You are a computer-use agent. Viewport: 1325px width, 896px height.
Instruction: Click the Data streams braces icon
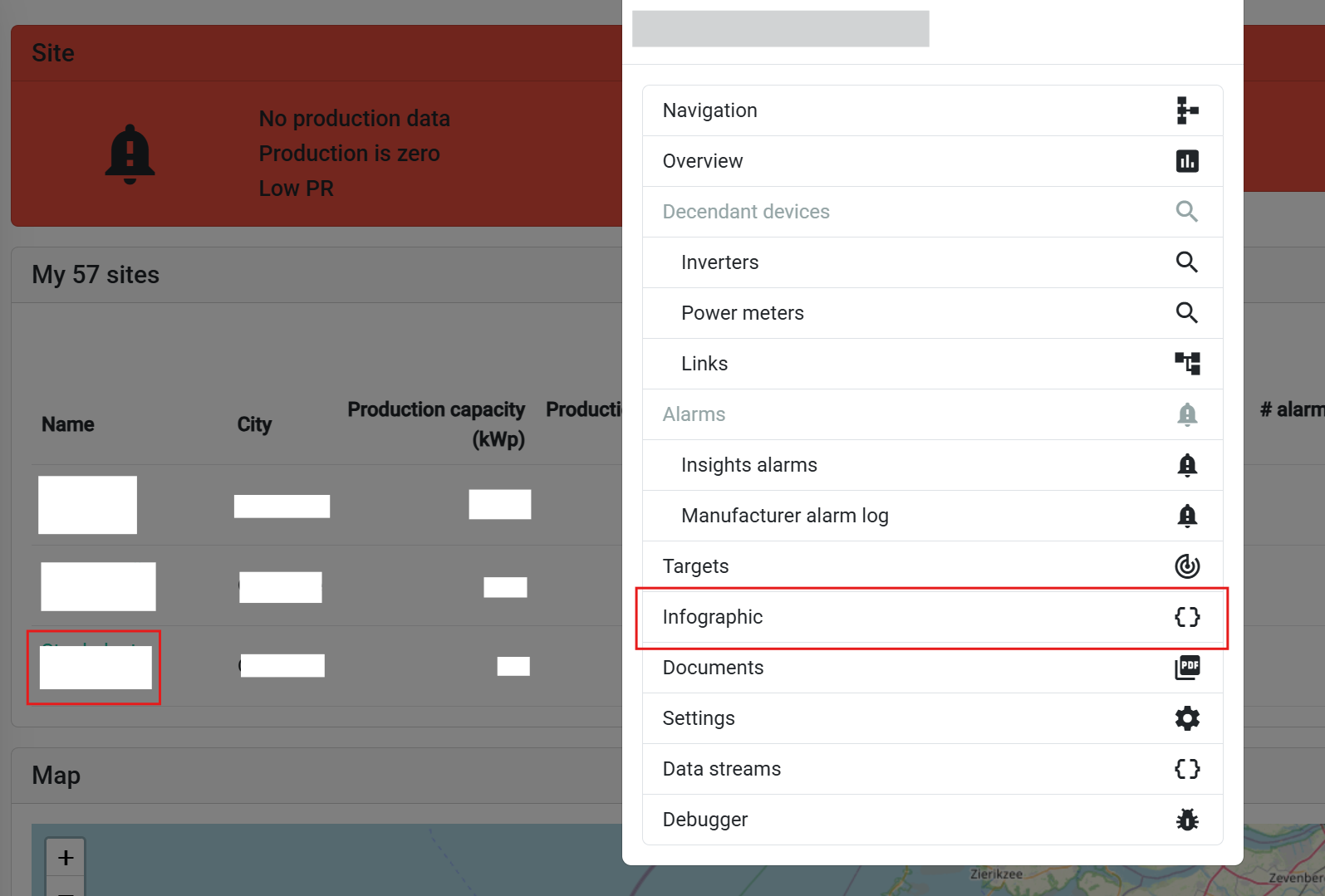(x=1187, y=769)
